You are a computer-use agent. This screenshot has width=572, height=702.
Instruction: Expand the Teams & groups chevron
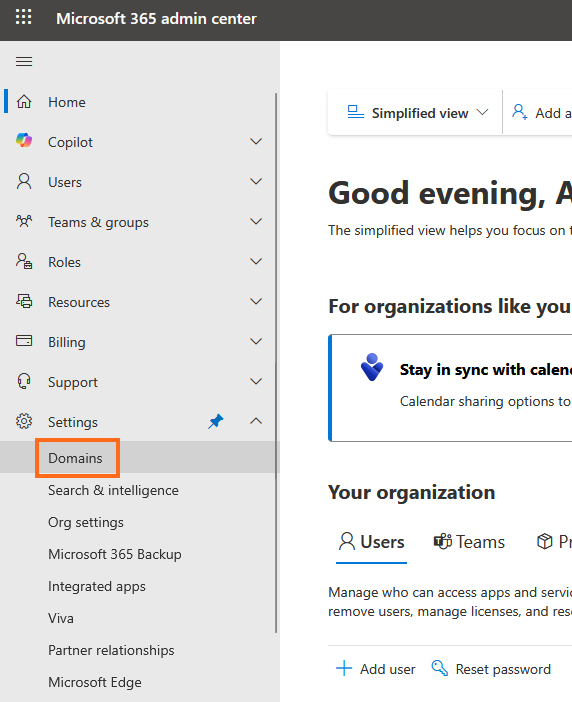click(x=256, y=221)
